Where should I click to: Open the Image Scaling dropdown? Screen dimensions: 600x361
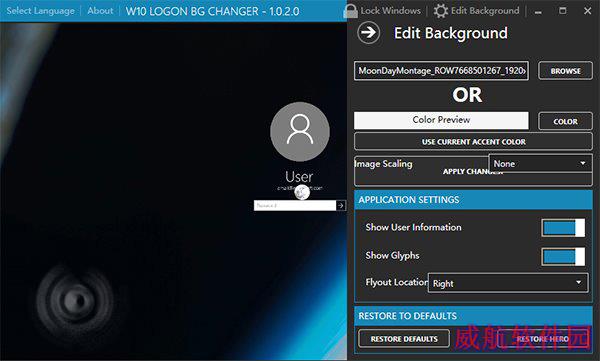point(540,163)
